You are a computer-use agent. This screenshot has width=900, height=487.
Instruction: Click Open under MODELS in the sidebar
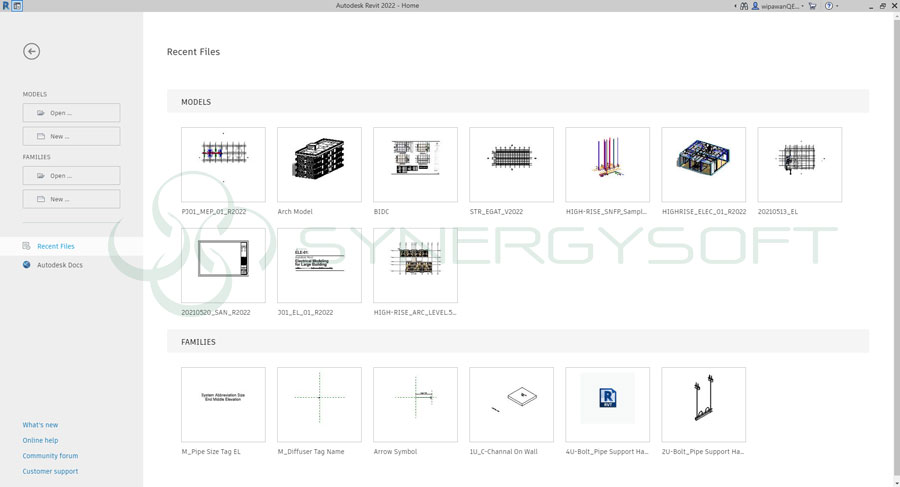pos(71,113)
